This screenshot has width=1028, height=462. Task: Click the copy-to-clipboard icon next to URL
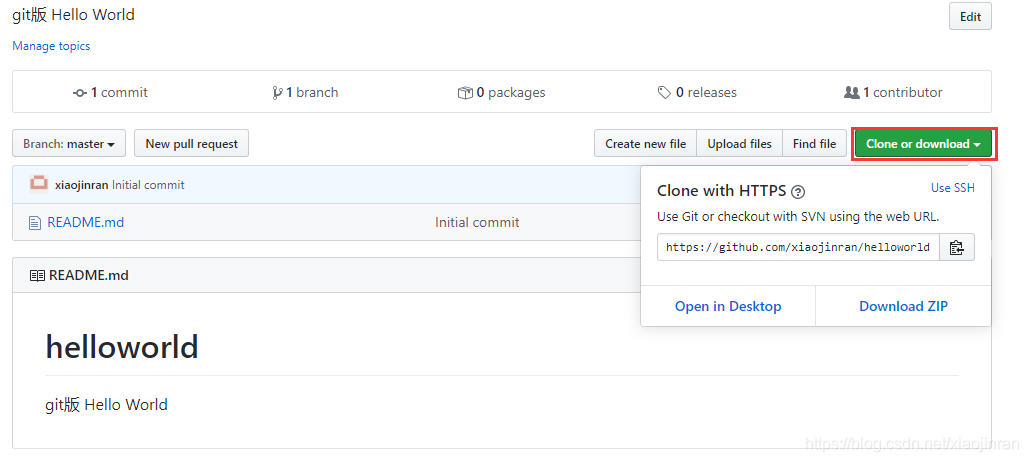pos(957,247)
